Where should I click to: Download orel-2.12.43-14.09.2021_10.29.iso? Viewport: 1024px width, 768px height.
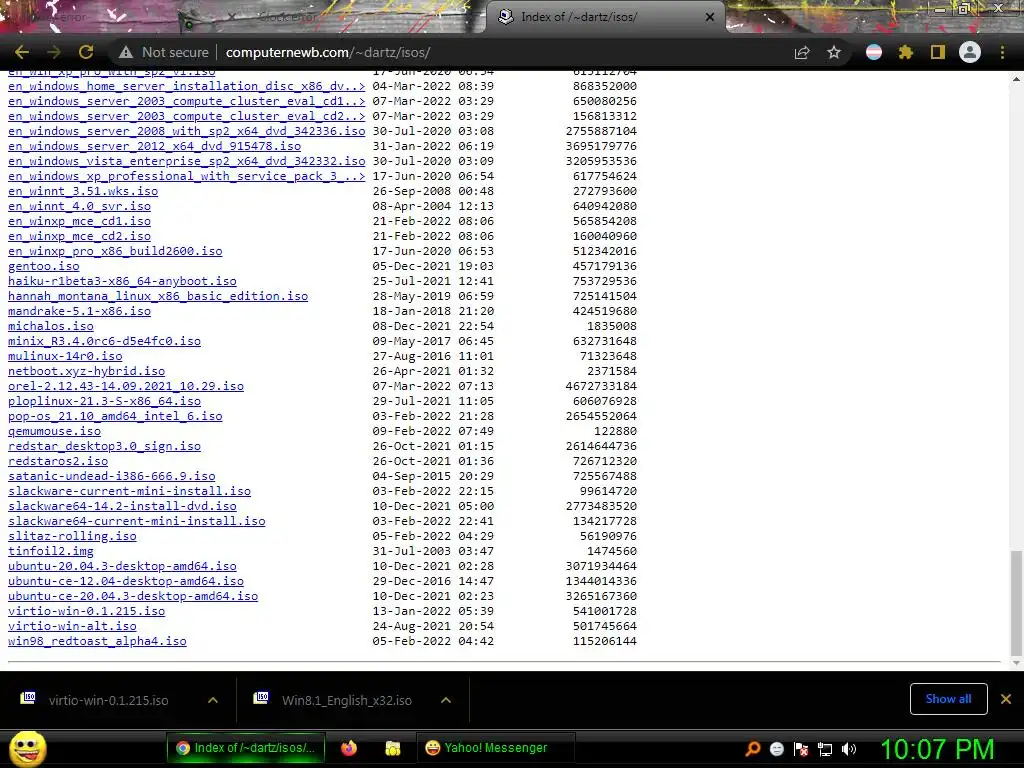pos(126,387)
